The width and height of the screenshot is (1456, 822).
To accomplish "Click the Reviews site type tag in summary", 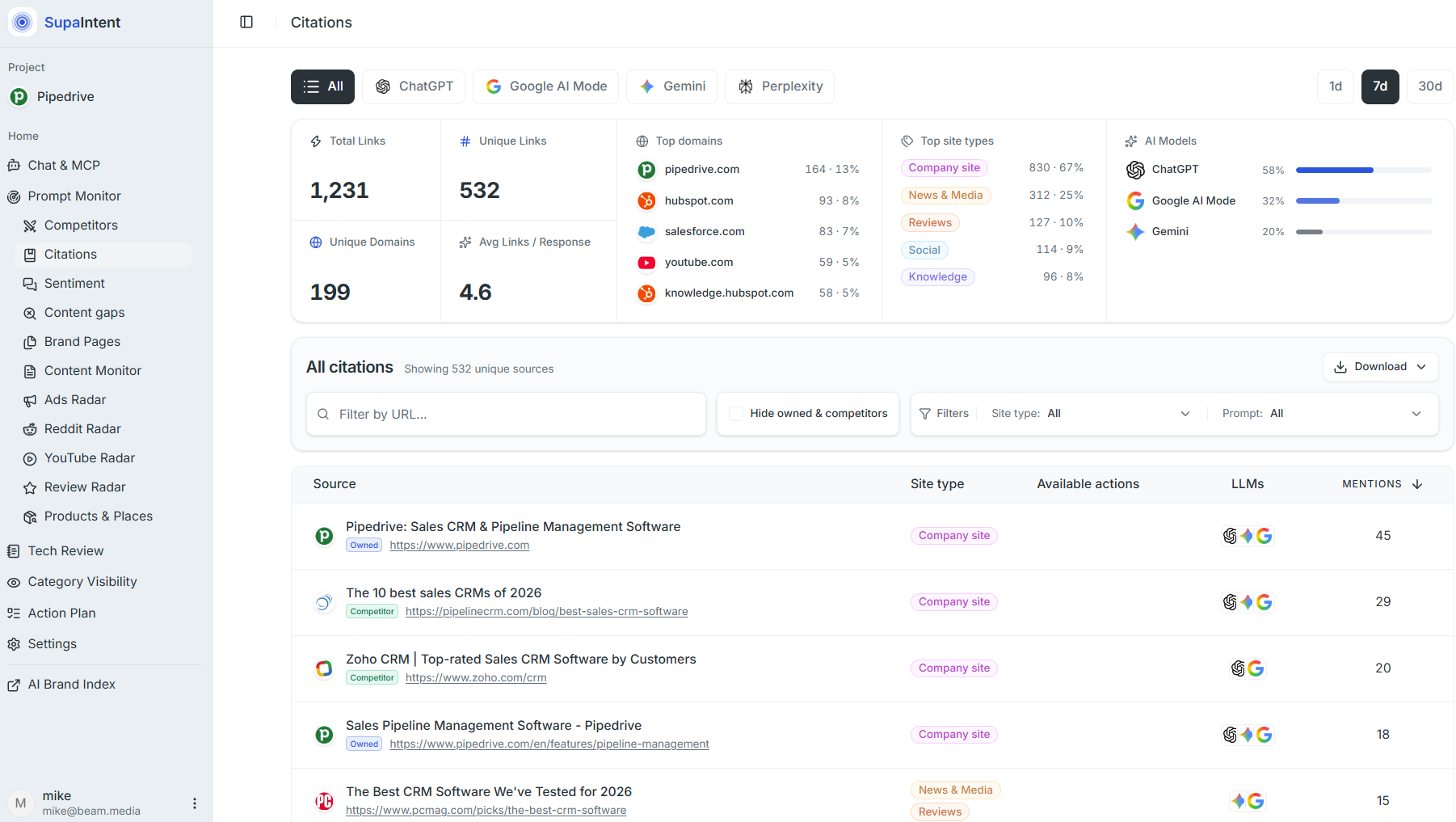I will click(x=930, y=223).
